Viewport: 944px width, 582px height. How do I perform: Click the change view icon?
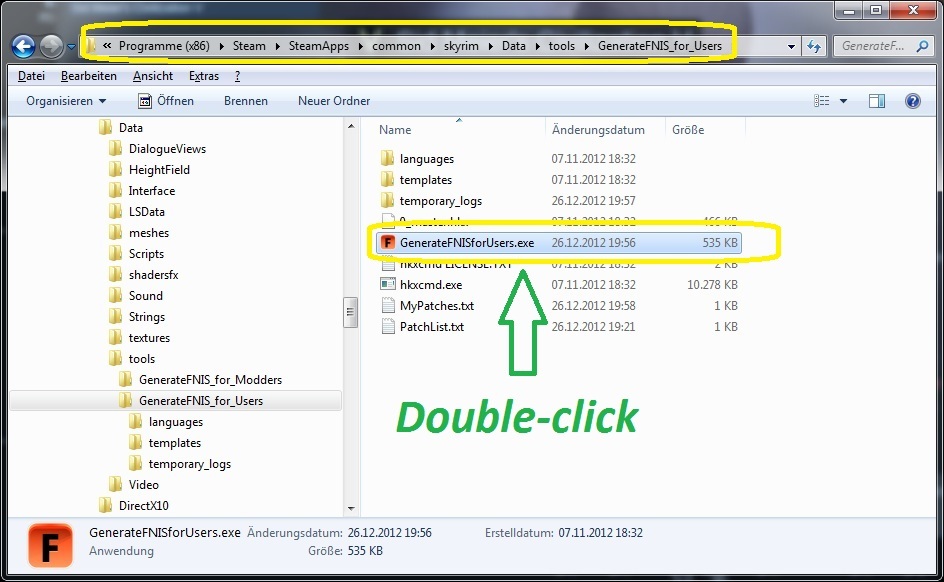click(821, 101)
